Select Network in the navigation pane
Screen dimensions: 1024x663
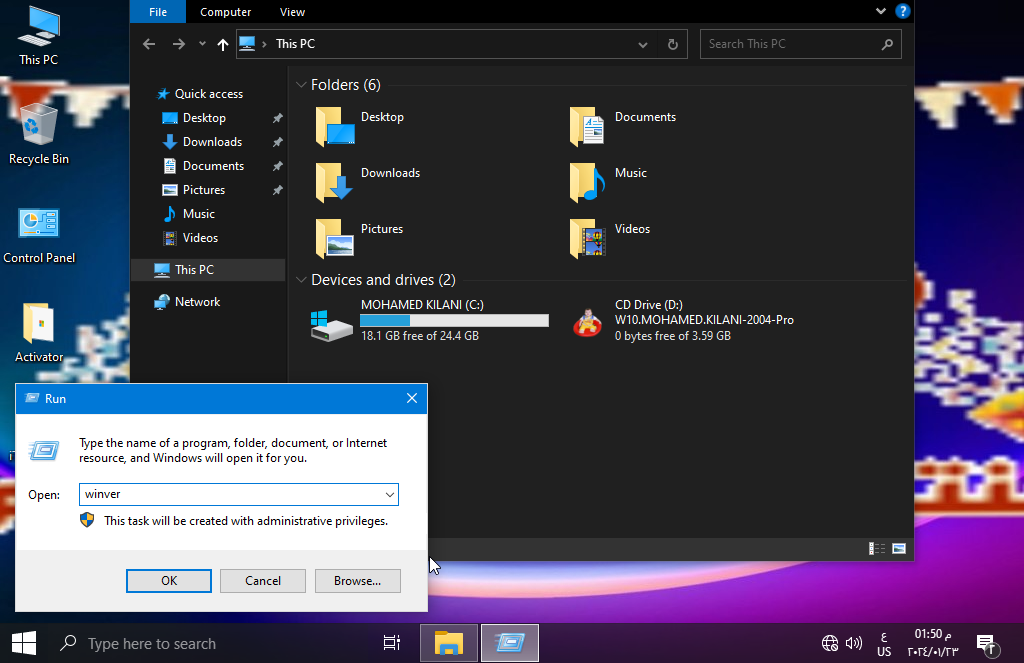click(197, 302)
